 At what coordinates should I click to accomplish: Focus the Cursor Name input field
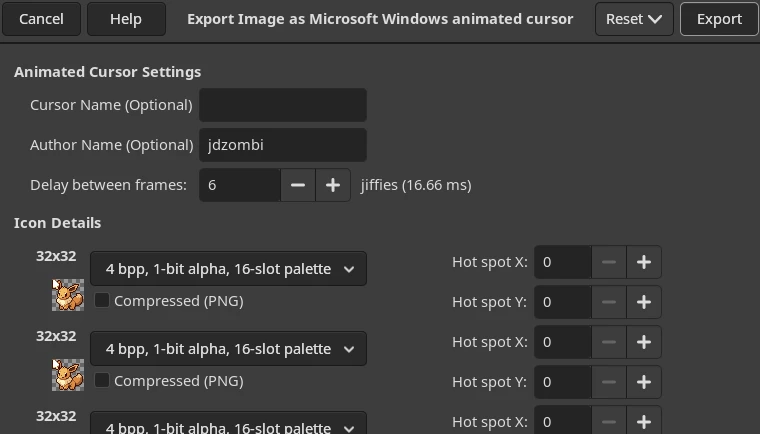coord(283,105)
